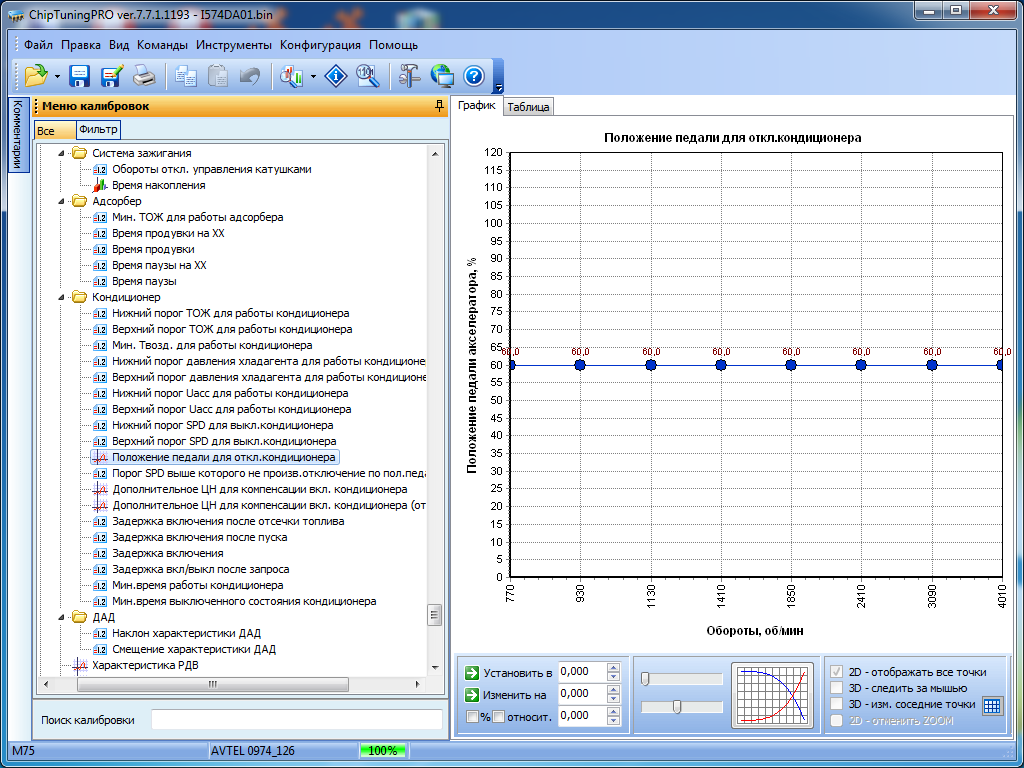Viewport: 1024px width, 768px height.
Task: Click the Поиск калибровки search field
Action: pos(296,720)
